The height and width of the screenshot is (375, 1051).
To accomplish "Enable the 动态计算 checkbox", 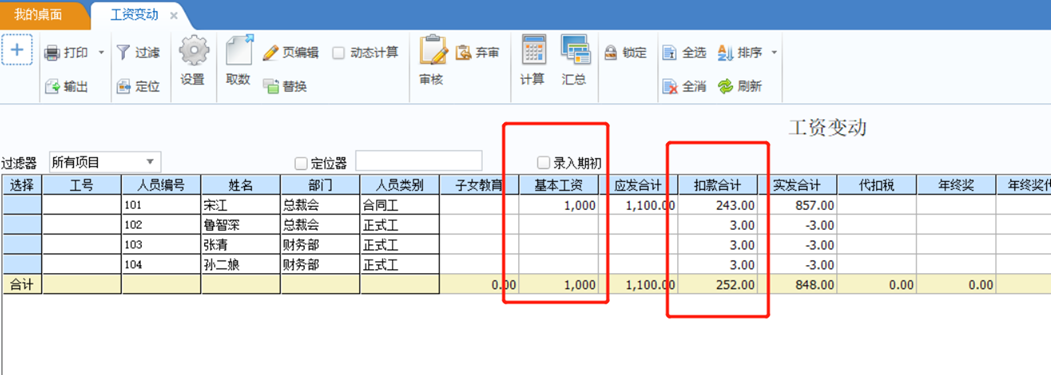I will pyautogui.click(x=338, y=52).
